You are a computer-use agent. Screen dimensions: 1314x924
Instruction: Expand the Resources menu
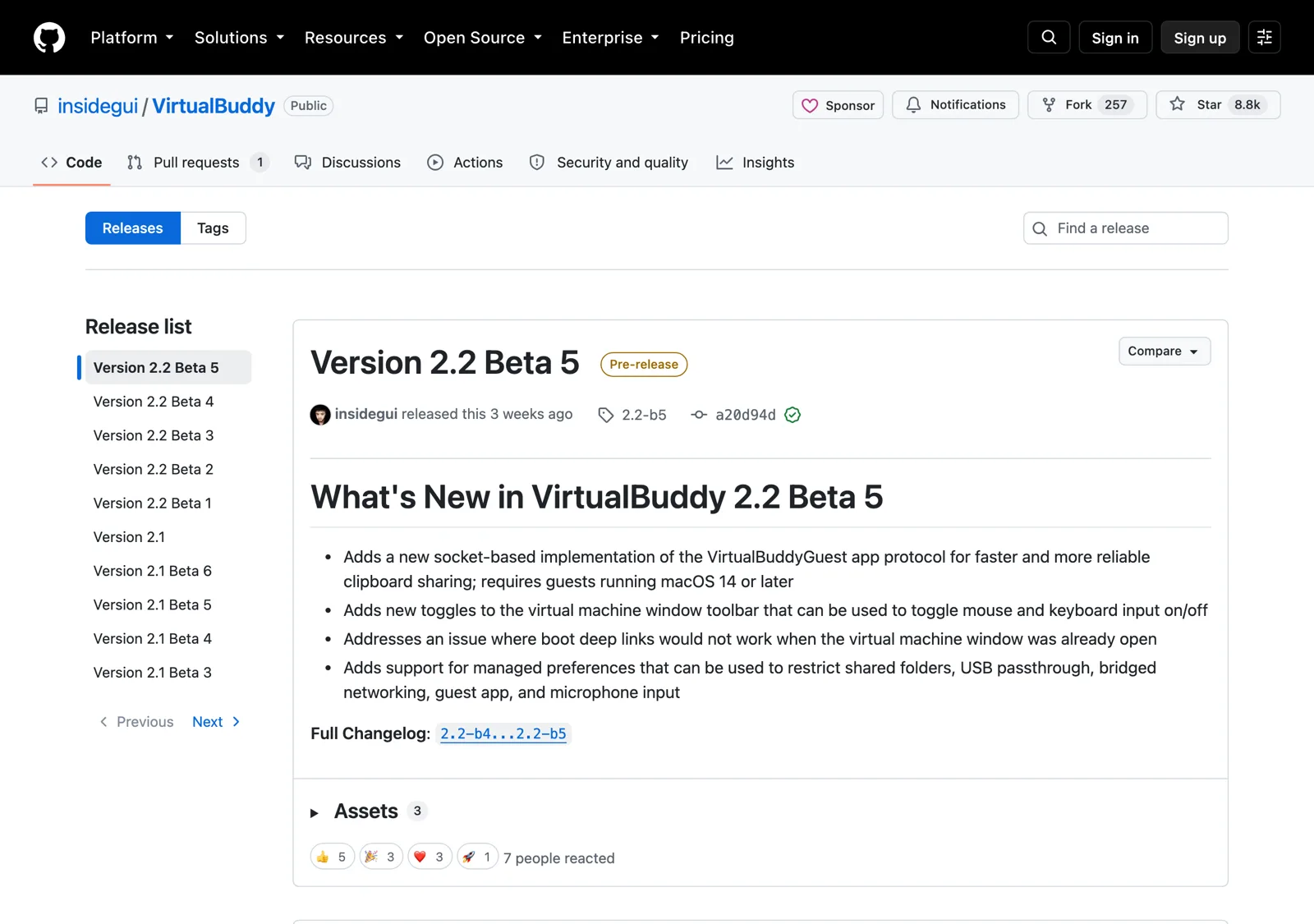[x=354, y=38]
